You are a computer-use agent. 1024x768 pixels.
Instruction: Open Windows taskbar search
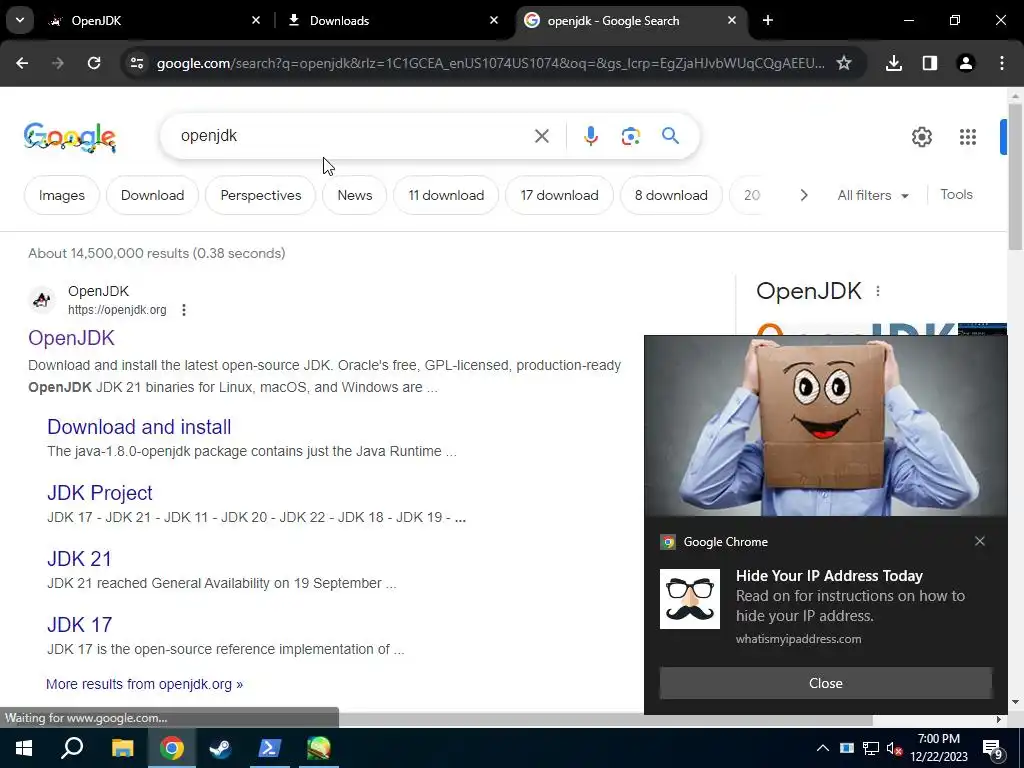72,748
